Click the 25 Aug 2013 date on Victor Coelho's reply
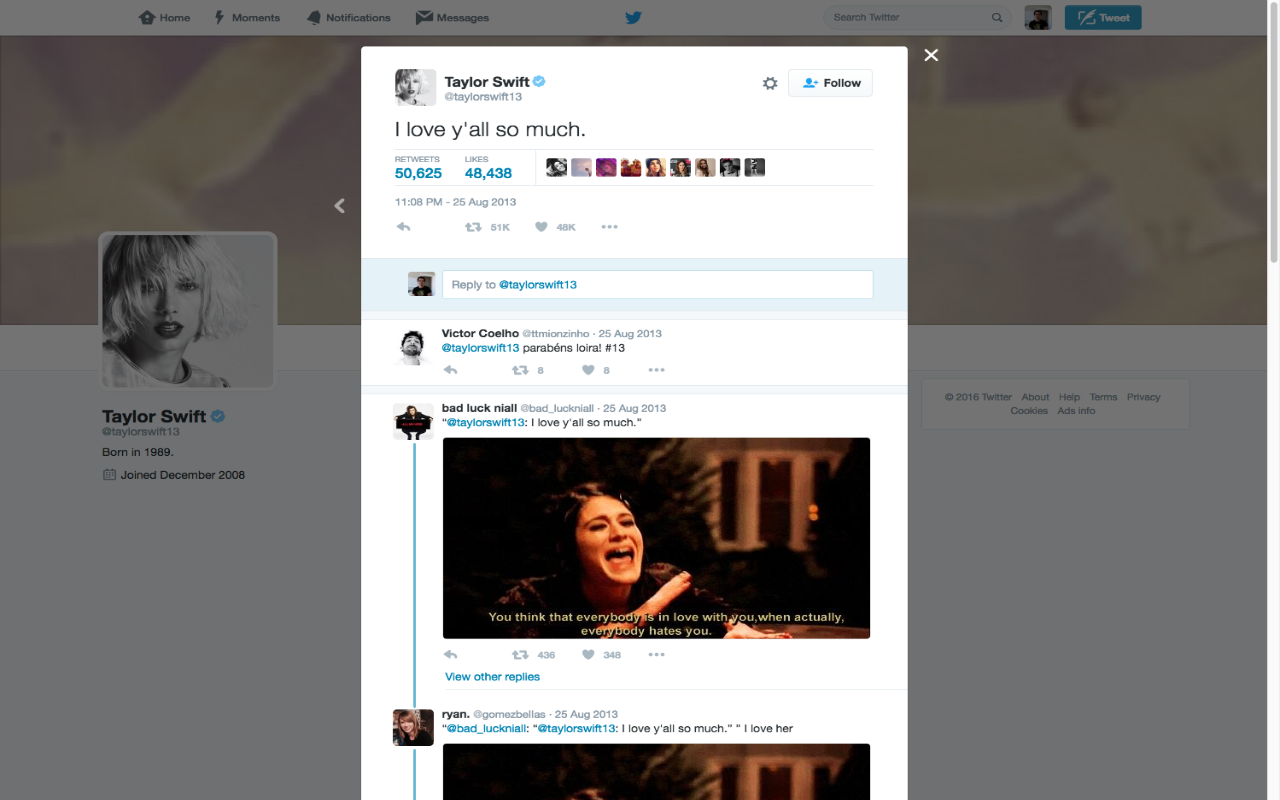 point(630,333)
